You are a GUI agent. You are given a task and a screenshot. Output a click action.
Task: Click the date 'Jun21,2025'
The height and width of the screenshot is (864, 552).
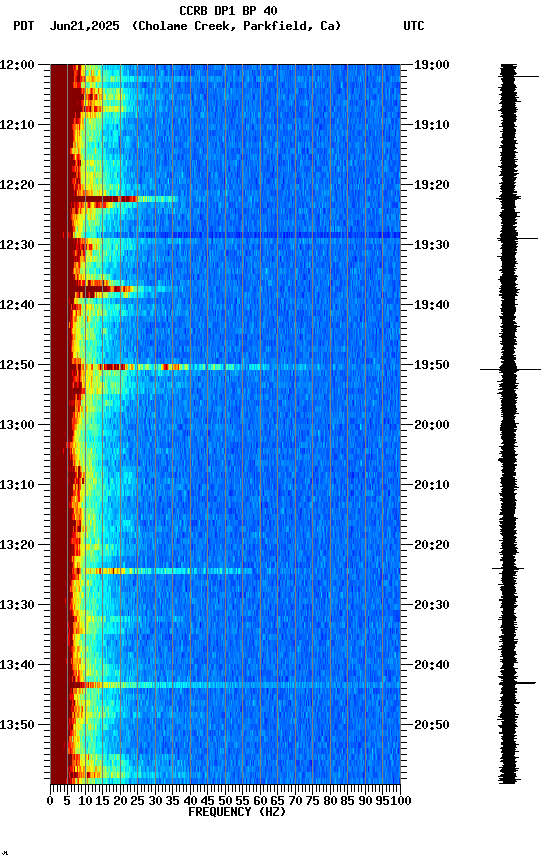point(84,26)
